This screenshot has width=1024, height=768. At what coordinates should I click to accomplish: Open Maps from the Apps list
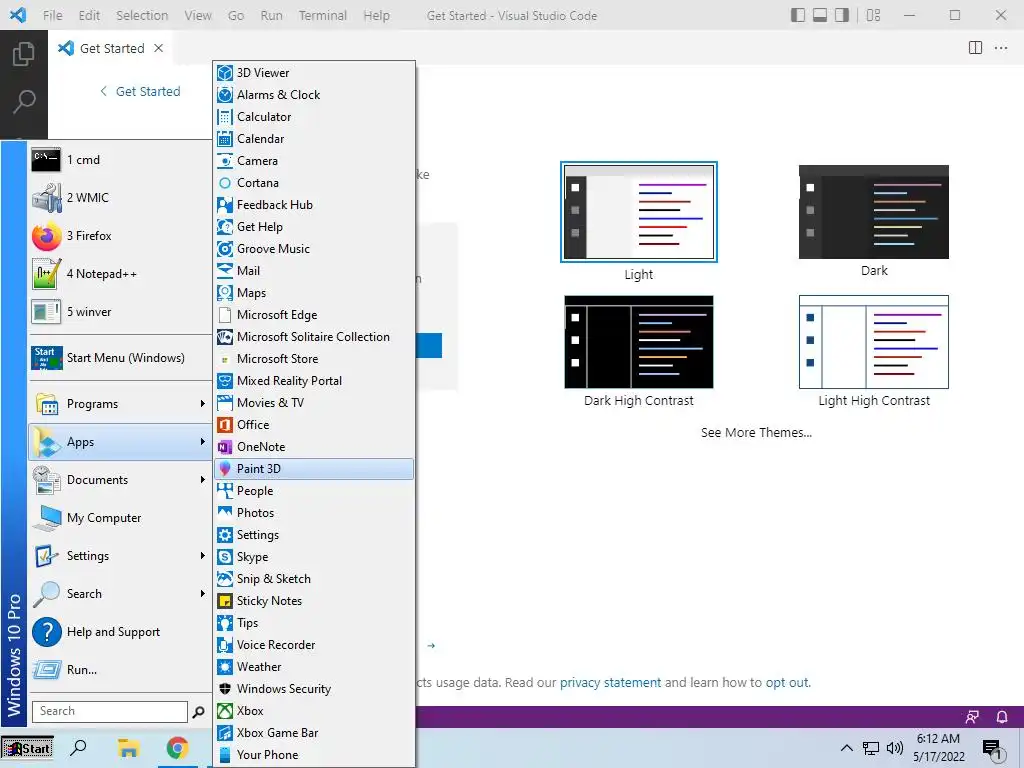coord(314,293)
